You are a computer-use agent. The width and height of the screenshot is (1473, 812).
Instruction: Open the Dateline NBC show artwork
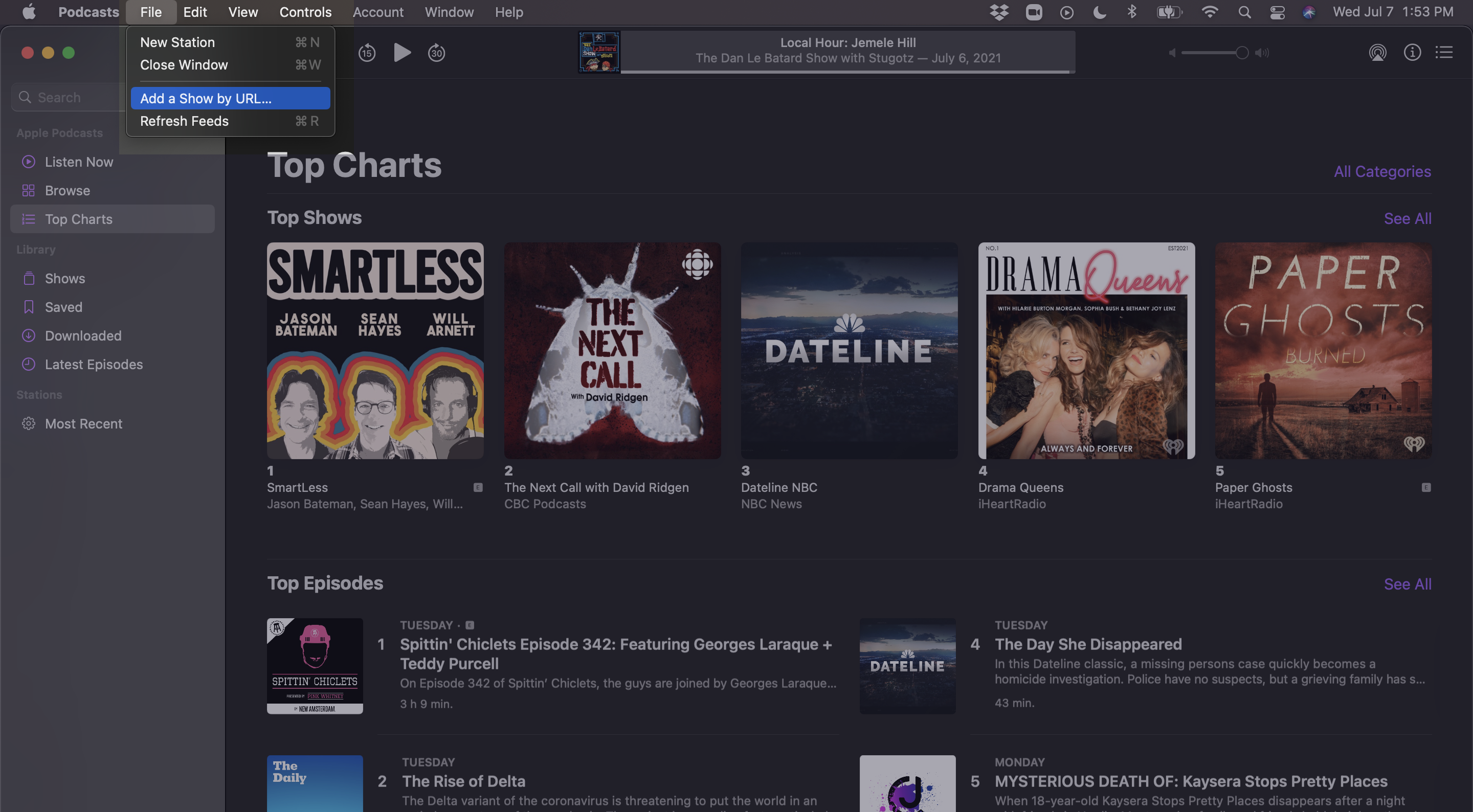(x=849, y=351)
